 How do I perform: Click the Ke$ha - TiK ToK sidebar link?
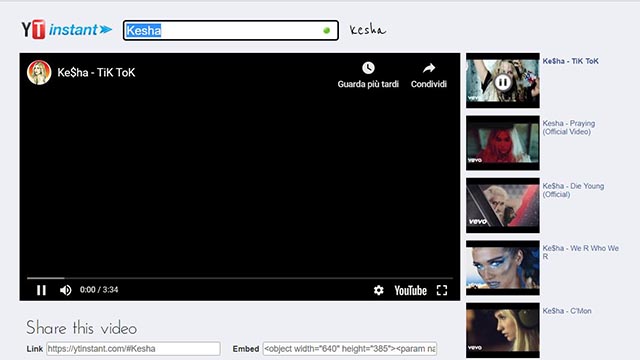(x=570, y=61)
